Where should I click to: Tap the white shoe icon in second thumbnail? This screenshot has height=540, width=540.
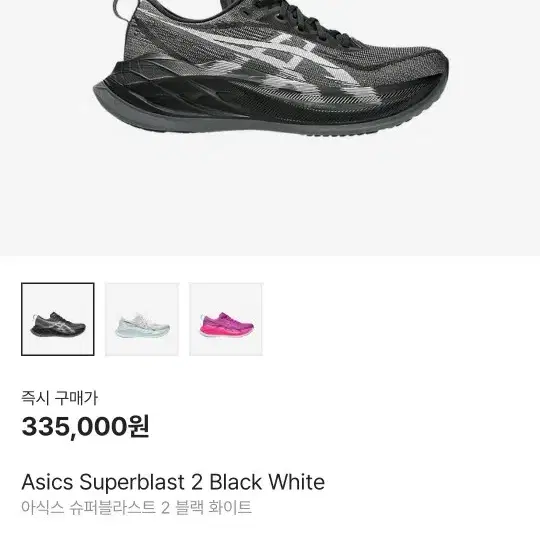point(142,325)
